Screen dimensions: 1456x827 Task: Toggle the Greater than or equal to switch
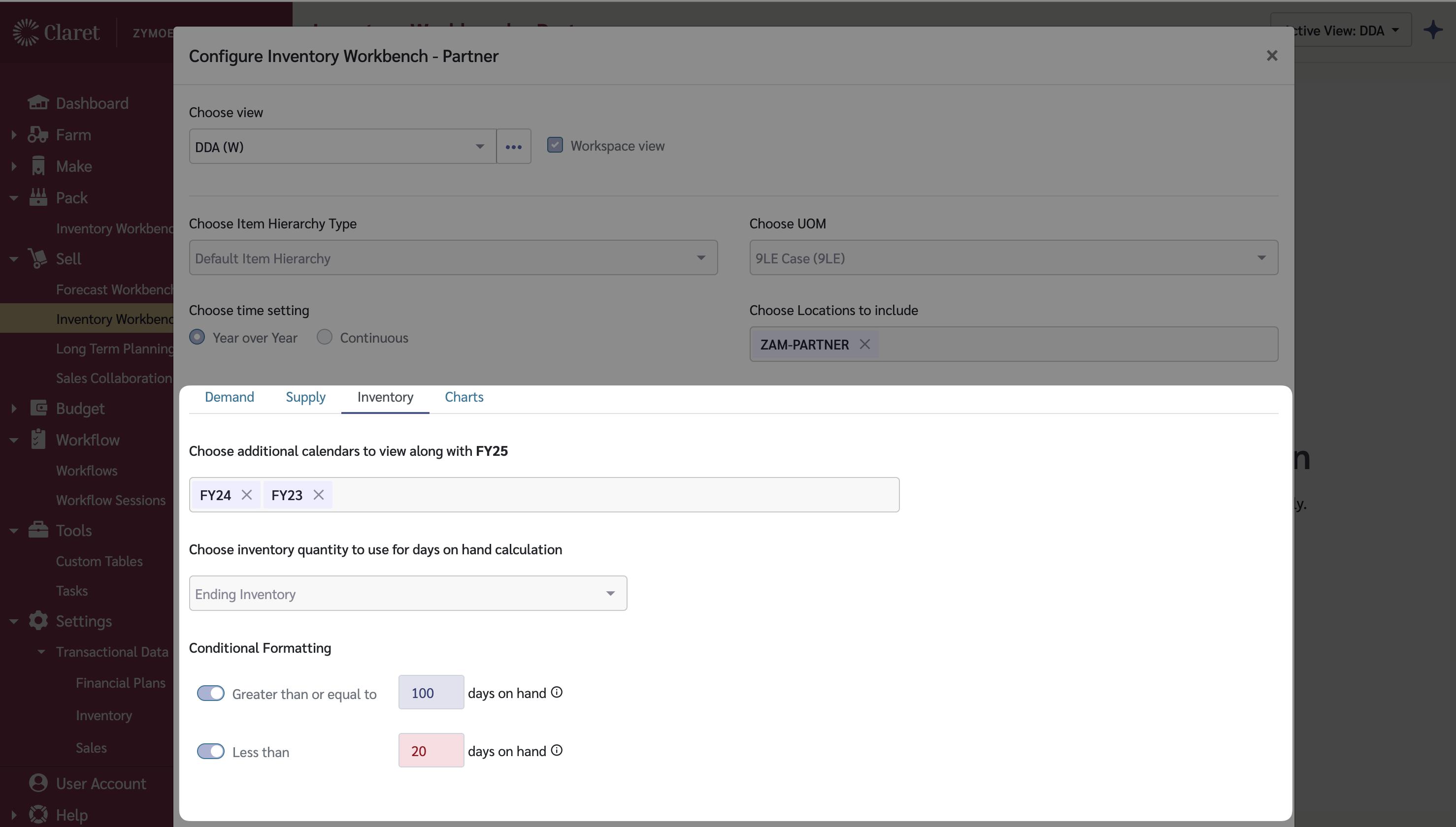pos(210,693)
